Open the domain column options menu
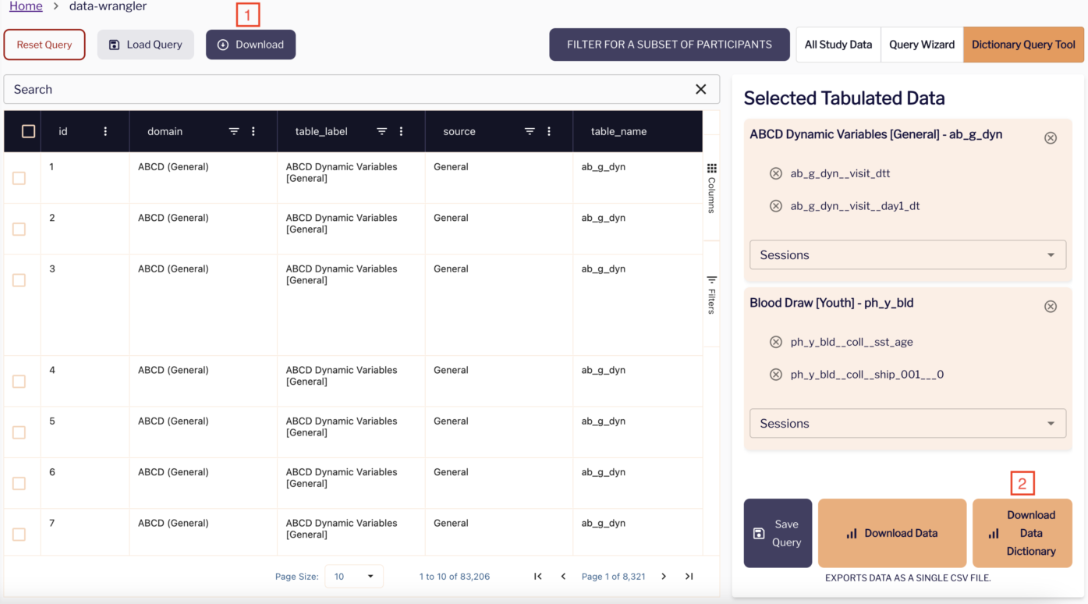This screenshot has height=604, width=1088. (x=253, y=131)
